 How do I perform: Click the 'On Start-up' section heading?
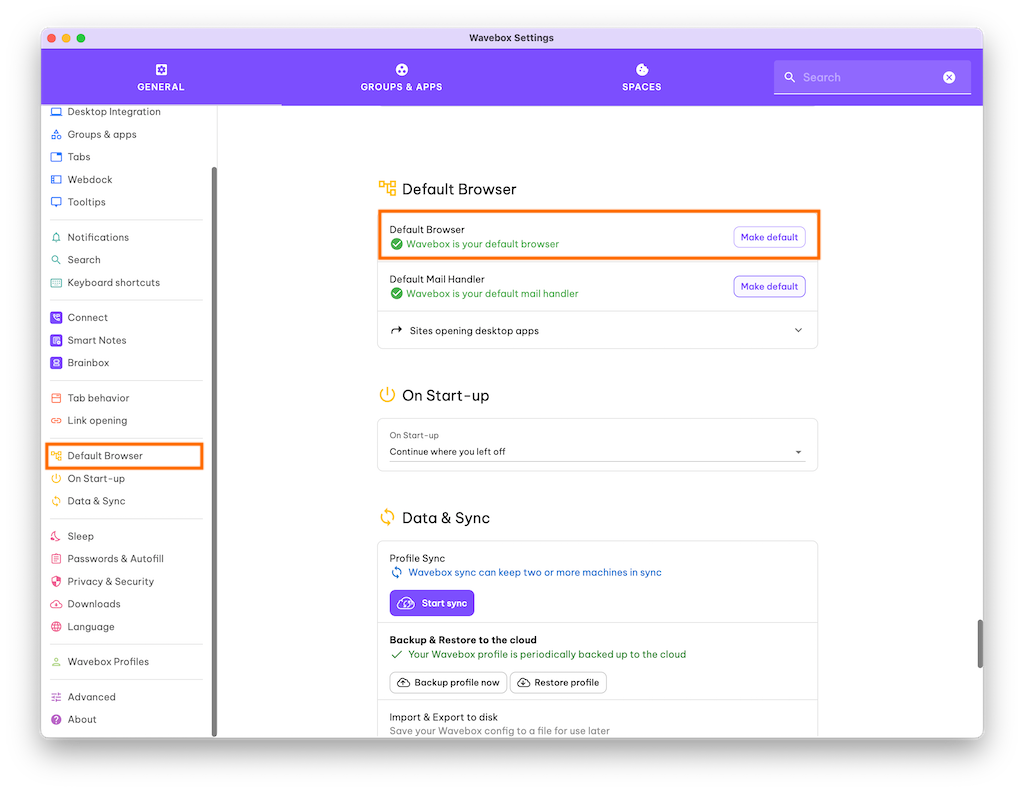pos(445,396)
